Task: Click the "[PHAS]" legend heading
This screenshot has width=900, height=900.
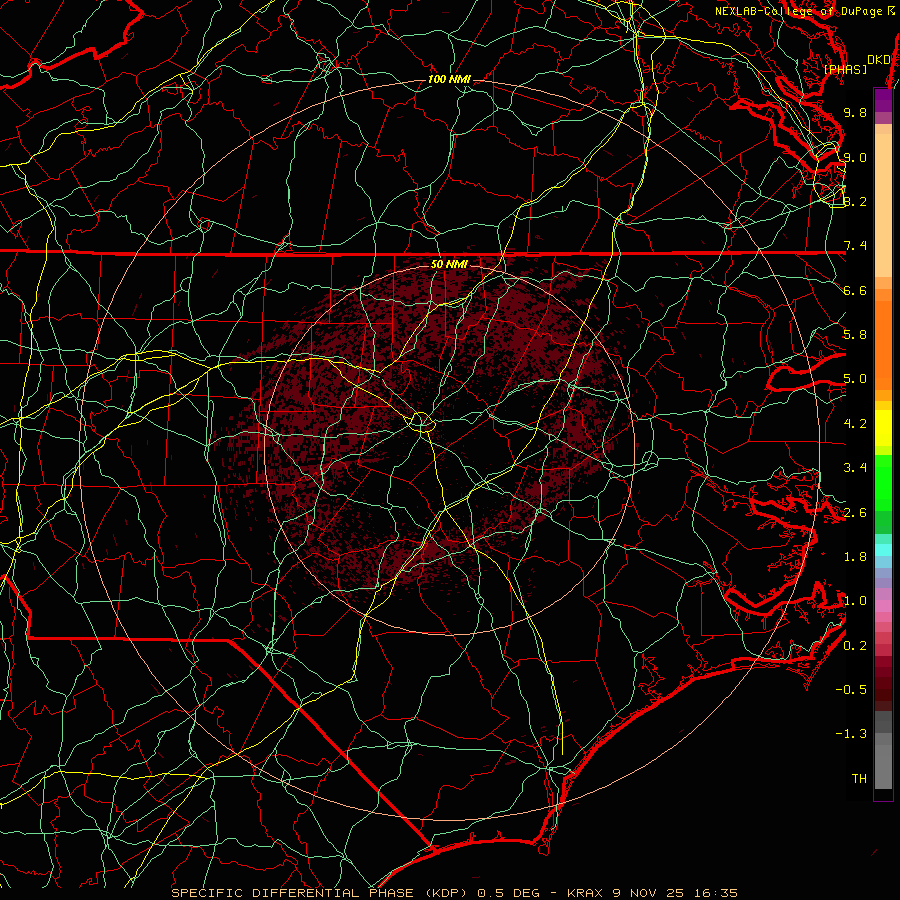Action: pyautogui.click(x=845, y=69)
